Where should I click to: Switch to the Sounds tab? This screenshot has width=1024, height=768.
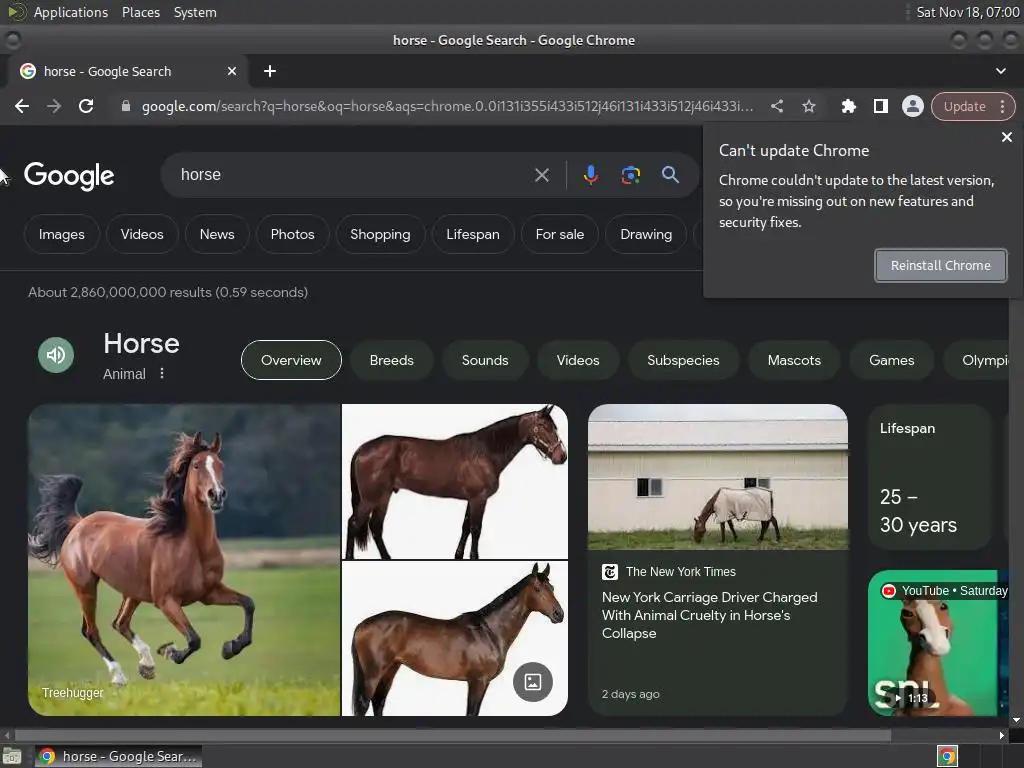485,360
